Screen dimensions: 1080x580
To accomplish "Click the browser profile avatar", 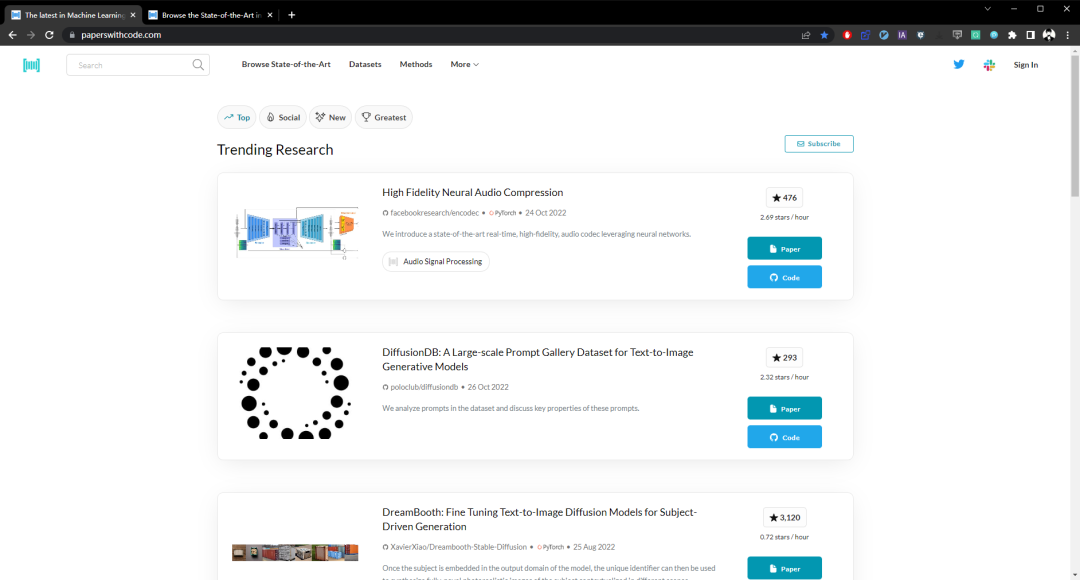I will (x=1049, y=34).
